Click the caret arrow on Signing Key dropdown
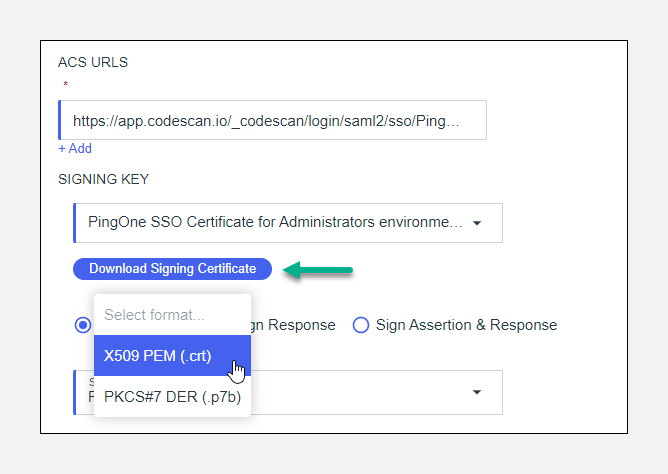This screenshot has height=474, width=668. point(477,223)
